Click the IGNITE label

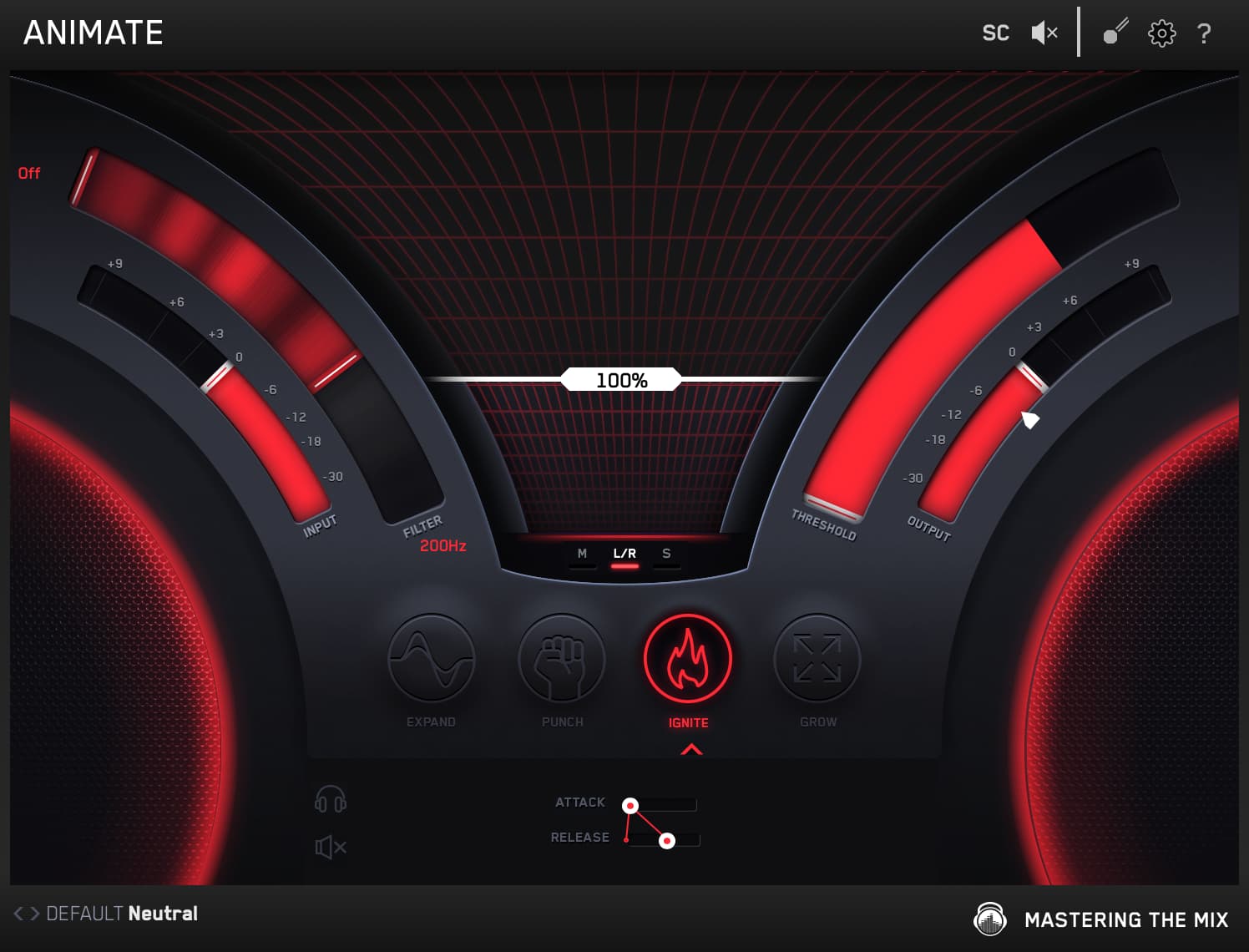[688, 722]
